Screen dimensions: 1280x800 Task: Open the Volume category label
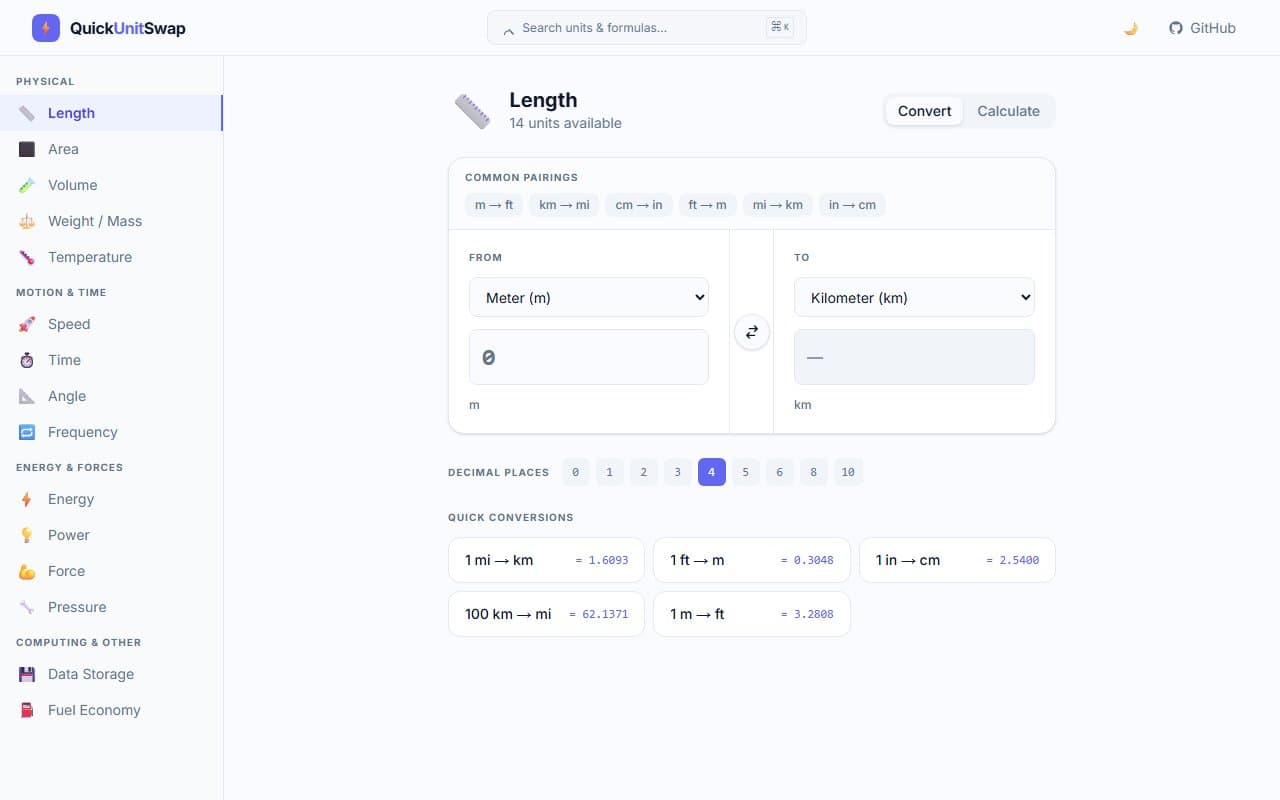[73, 185]
